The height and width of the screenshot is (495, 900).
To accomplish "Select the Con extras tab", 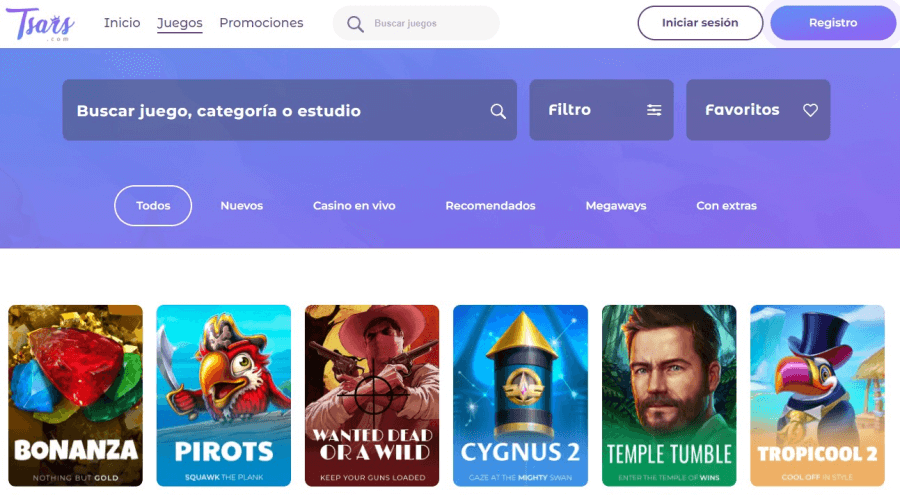I will (x=727, y=206).
